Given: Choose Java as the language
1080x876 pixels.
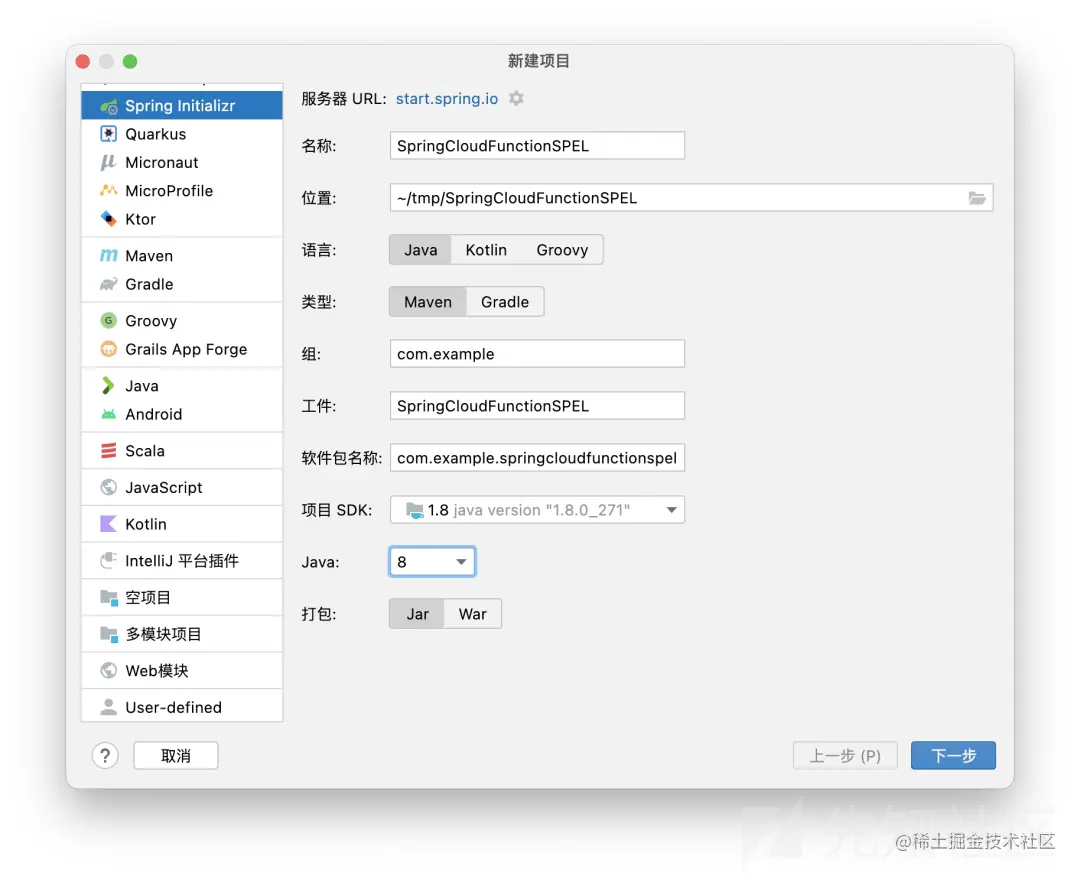Looking at the screenshot, I should click(420, 250).
